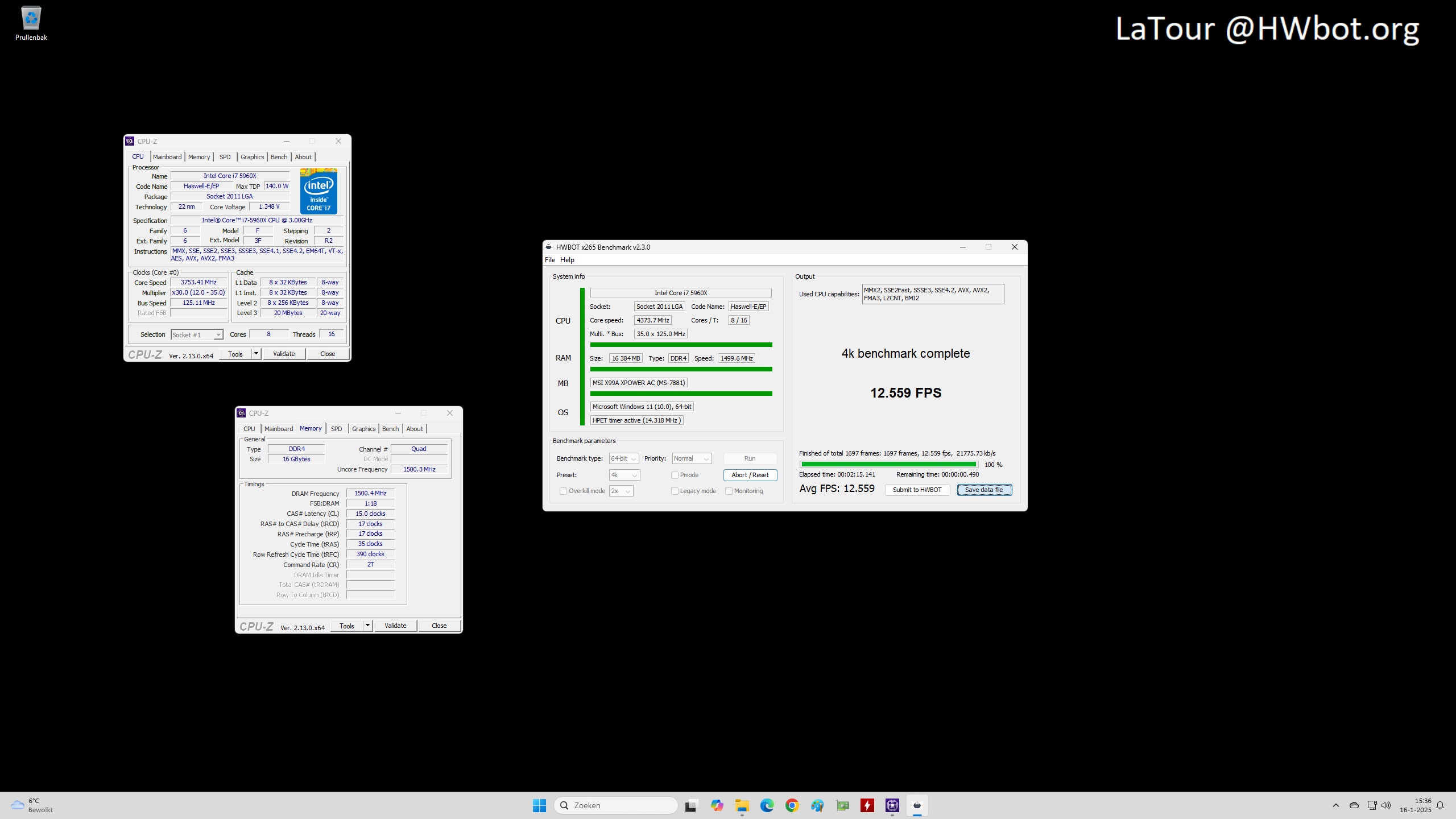Viewport: 1456px width, 819px height.
Task: Open the OneDrive cloud tray icon
Action: (x=1354, y=805)
